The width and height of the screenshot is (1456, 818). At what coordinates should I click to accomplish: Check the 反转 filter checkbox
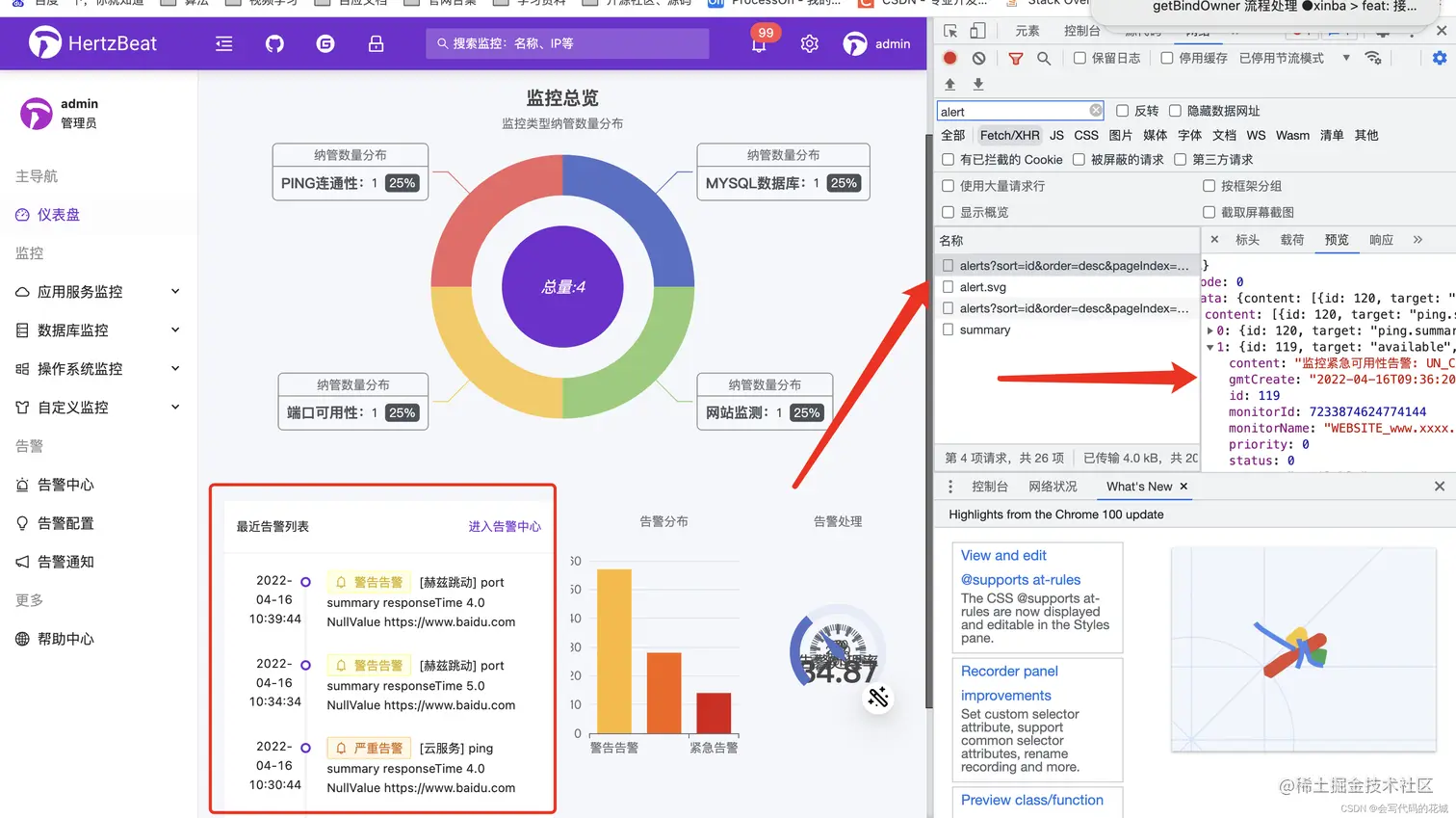1122,111
